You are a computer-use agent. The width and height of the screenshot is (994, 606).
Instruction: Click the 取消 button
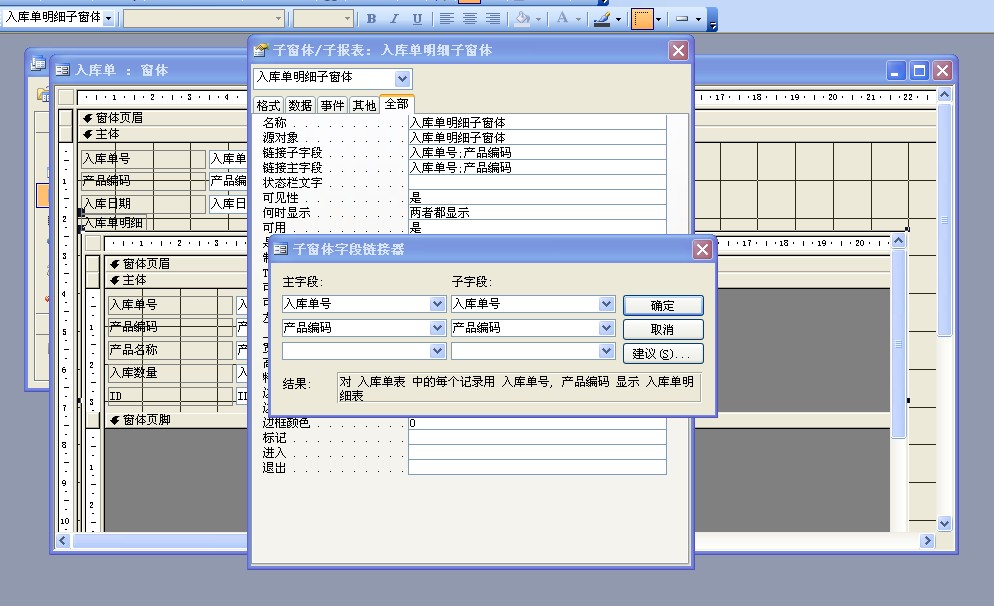pyautogui.click(x=663, y=330)
